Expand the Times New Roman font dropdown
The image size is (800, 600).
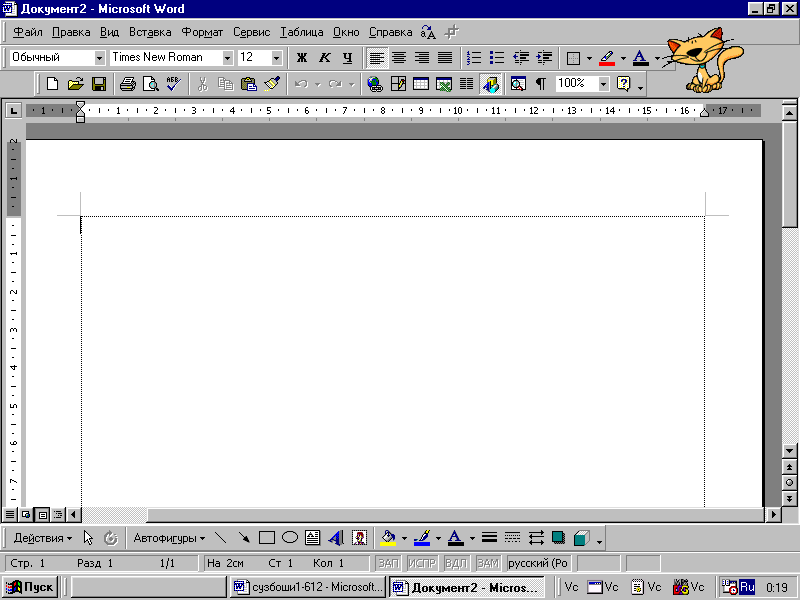[x=228, y=58]
